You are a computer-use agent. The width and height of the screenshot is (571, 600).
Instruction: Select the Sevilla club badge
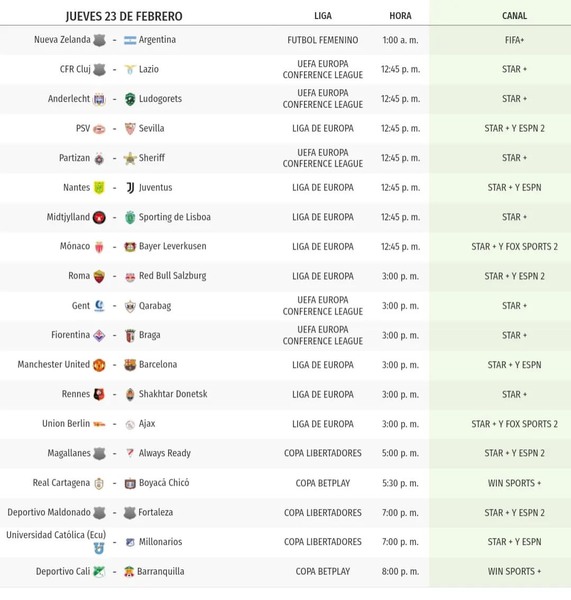130,129
